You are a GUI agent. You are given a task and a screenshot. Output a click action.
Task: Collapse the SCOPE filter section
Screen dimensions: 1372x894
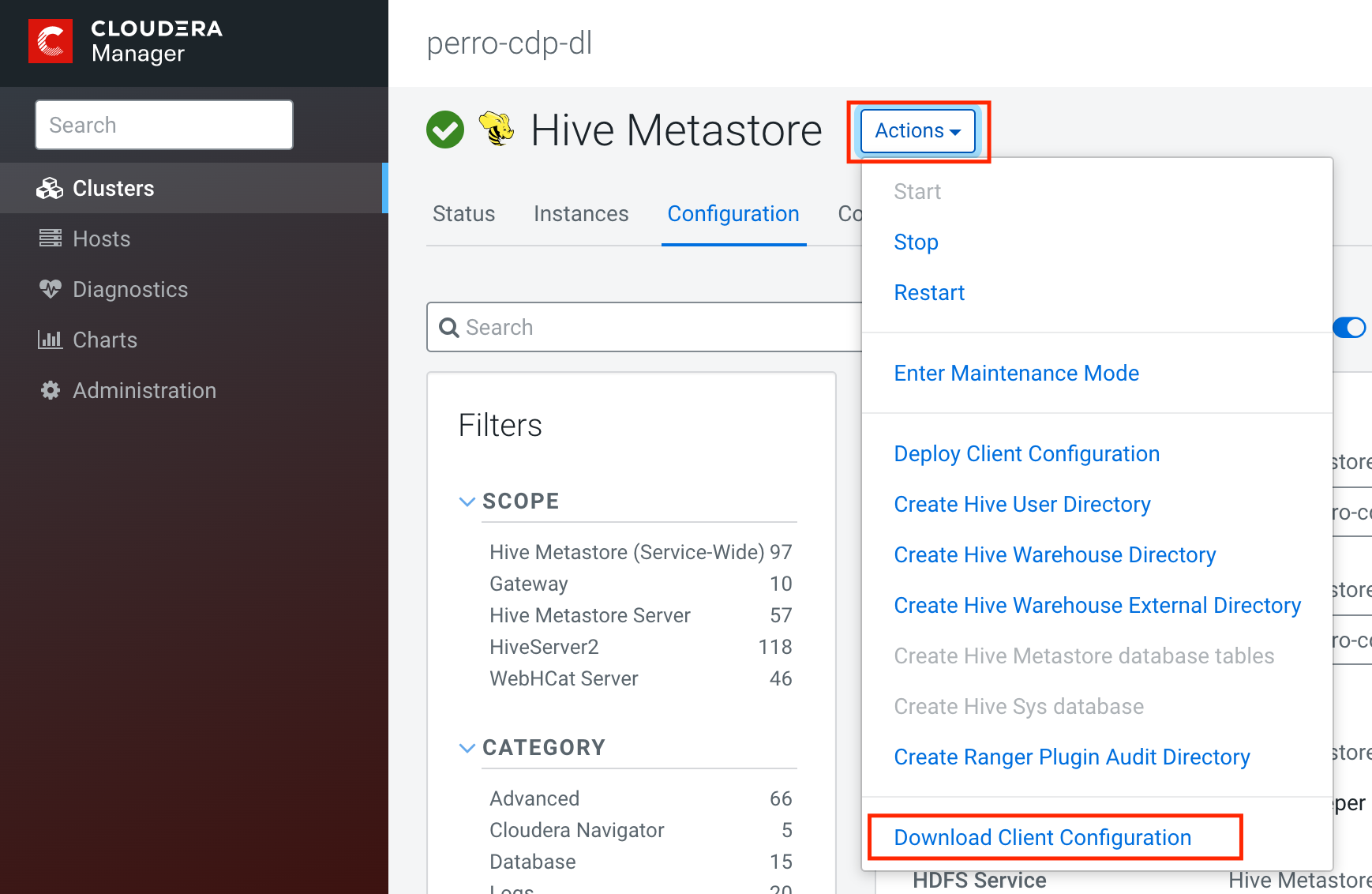click(x=467, y=501)
